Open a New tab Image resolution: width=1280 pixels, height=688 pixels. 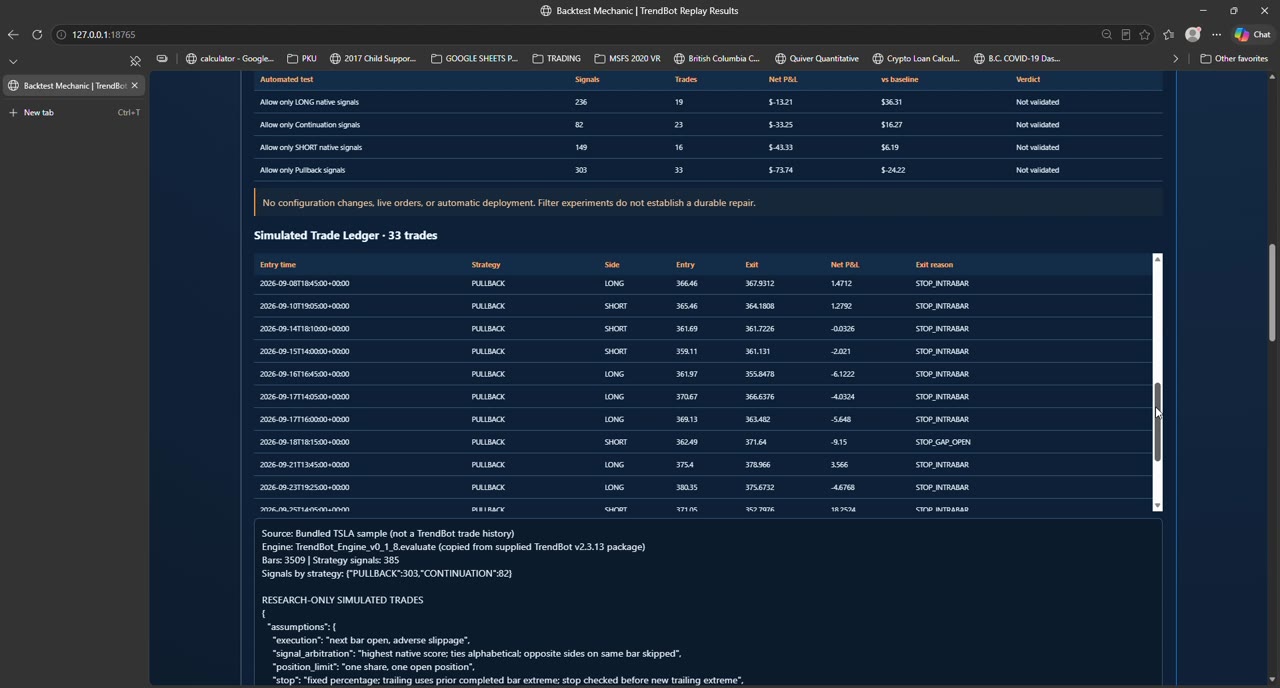74,112
